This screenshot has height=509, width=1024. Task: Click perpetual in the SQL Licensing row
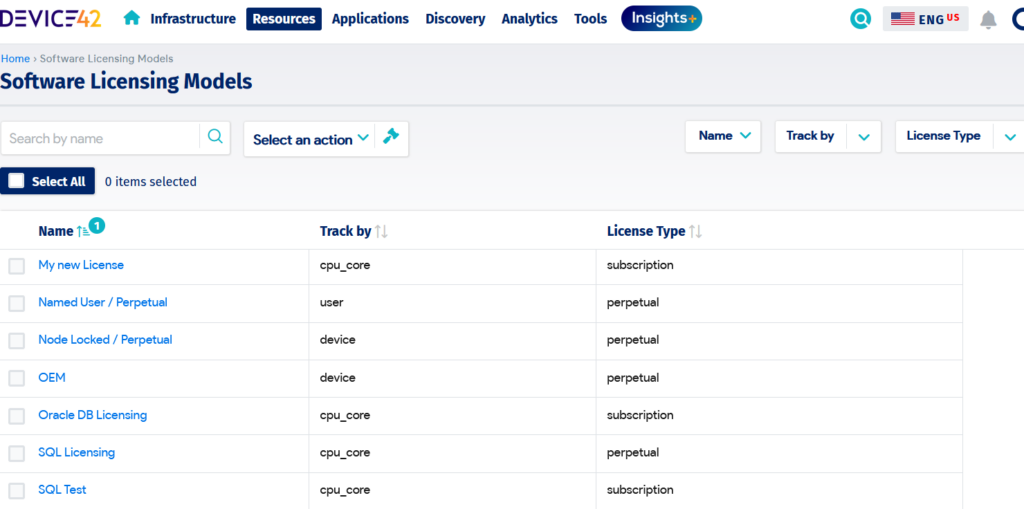(x=633, y=452)
